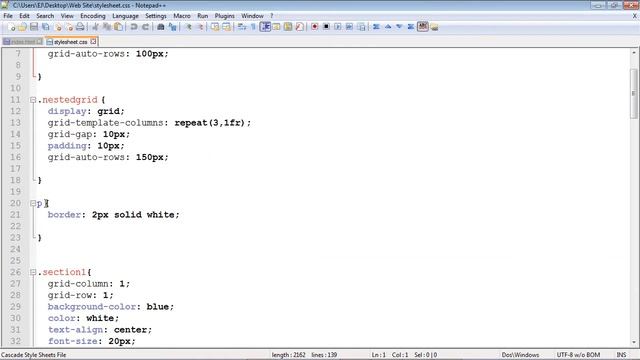Open the Macro menu
Screen dimensions: 640x360
pyautogui.click(x=182, y=16)
